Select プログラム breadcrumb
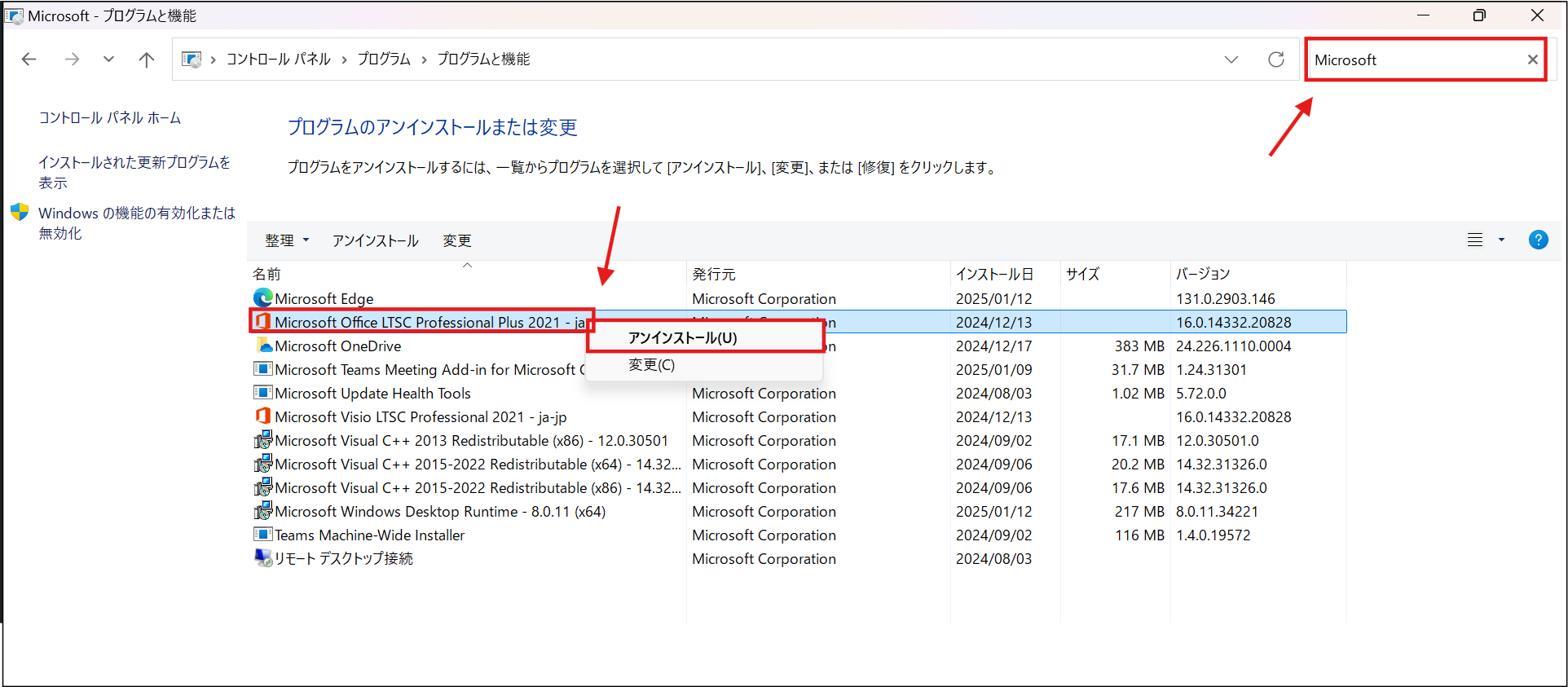The image size is (1568, 687). pos(384,59)
